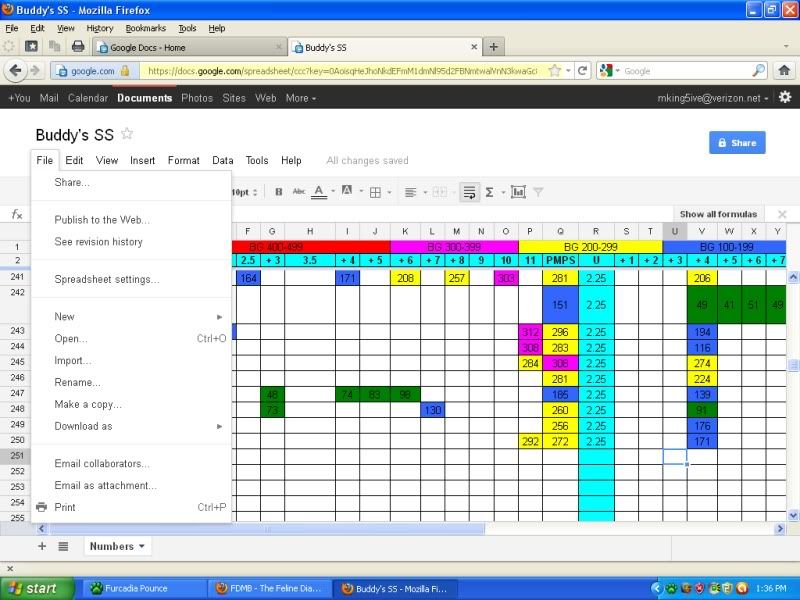Click the blue Share button

coord(737,143)
